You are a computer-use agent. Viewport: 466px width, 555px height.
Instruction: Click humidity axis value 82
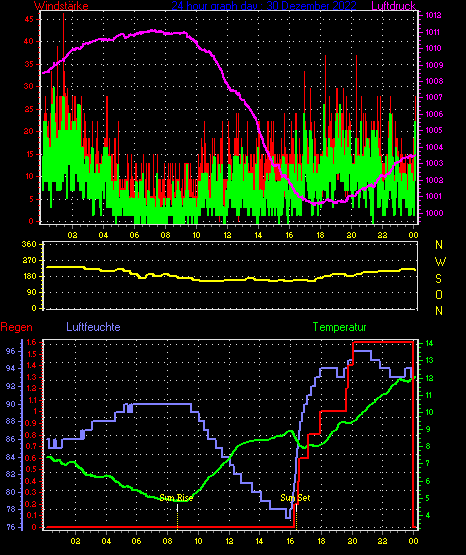coord(11,474)
